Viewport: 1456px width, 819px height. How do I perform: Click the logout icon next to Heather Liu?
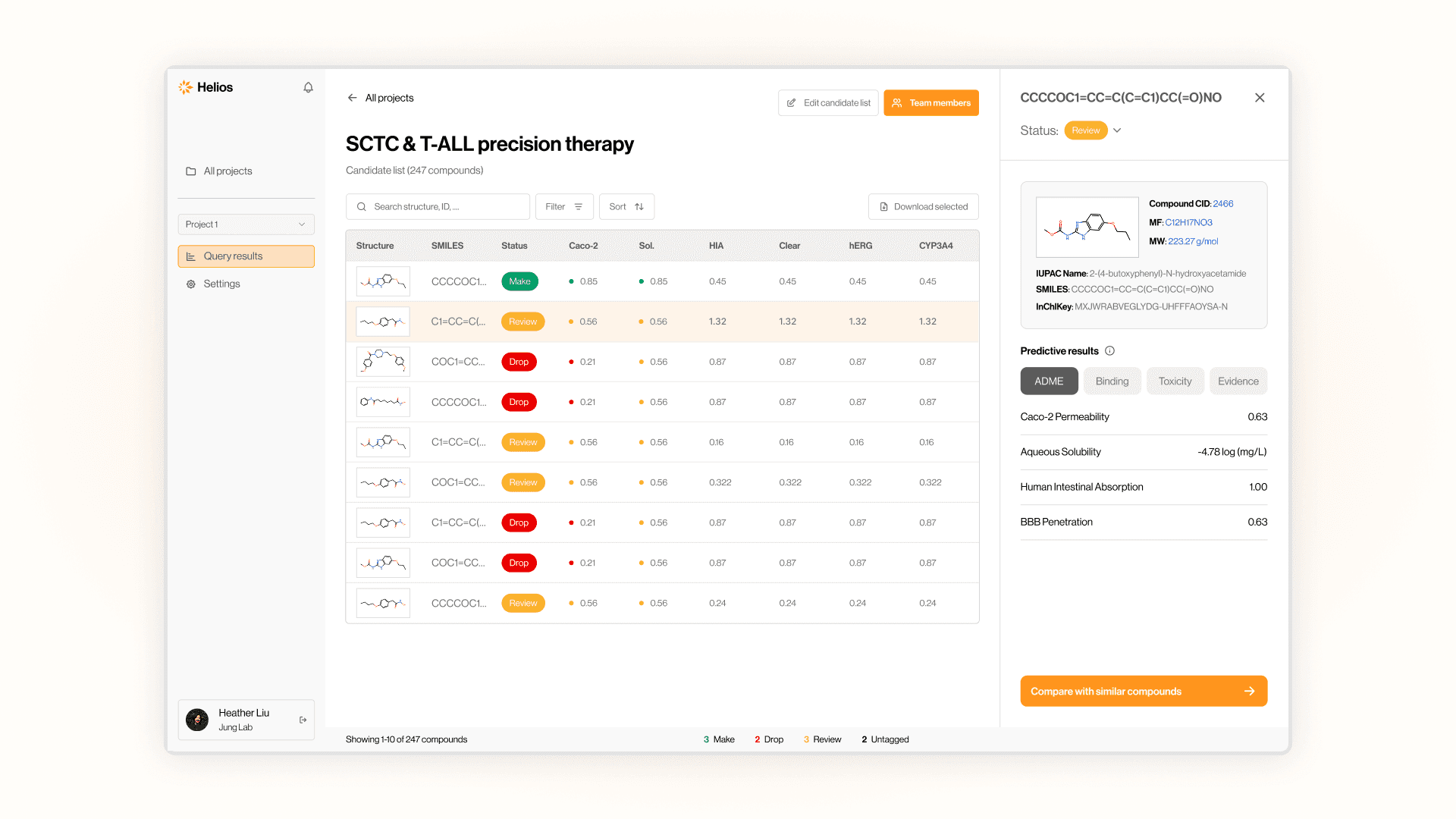point(303,720)
